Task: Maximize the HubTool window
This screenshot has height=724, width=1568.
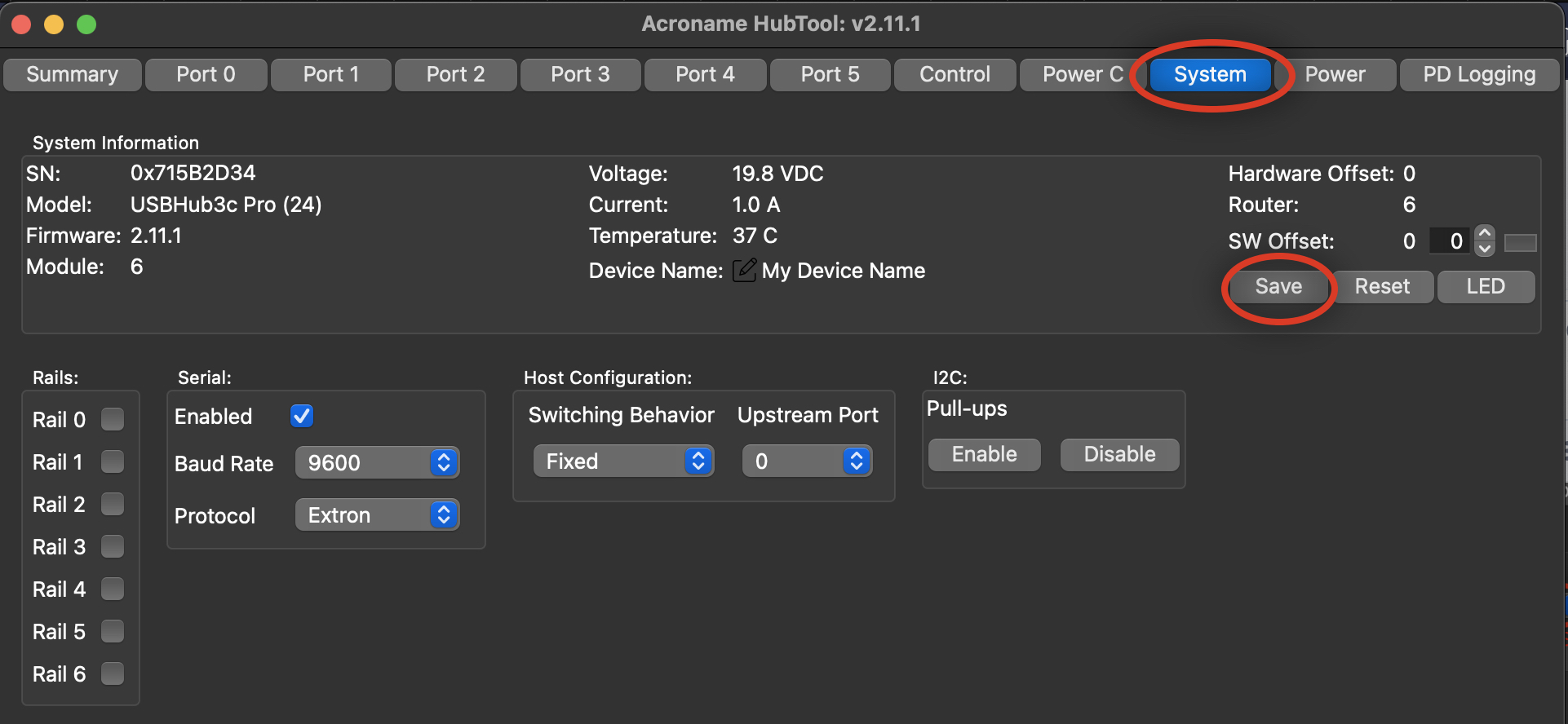Action: coord(86,24)
